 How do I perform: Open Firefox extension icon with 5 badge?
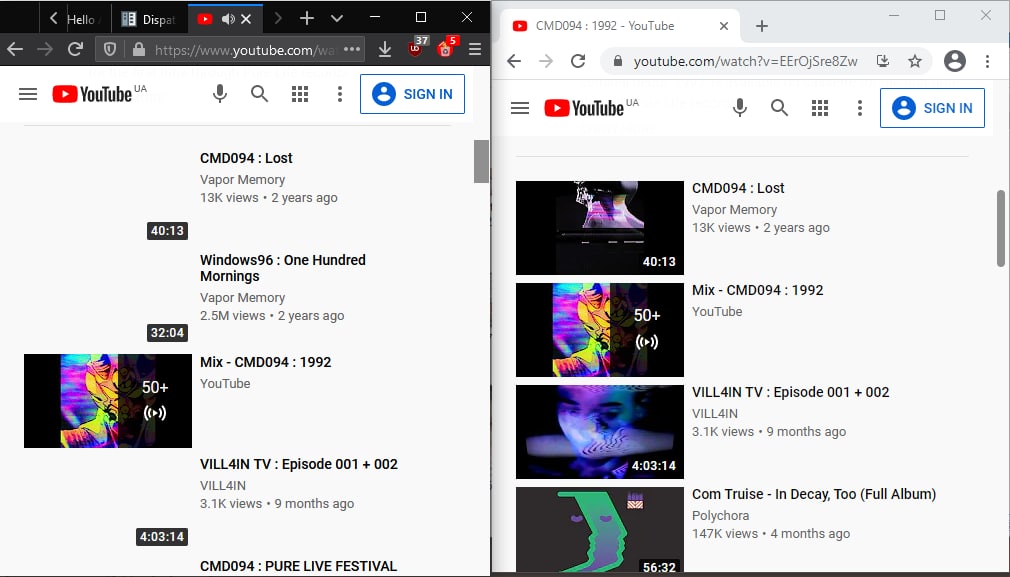447,48
